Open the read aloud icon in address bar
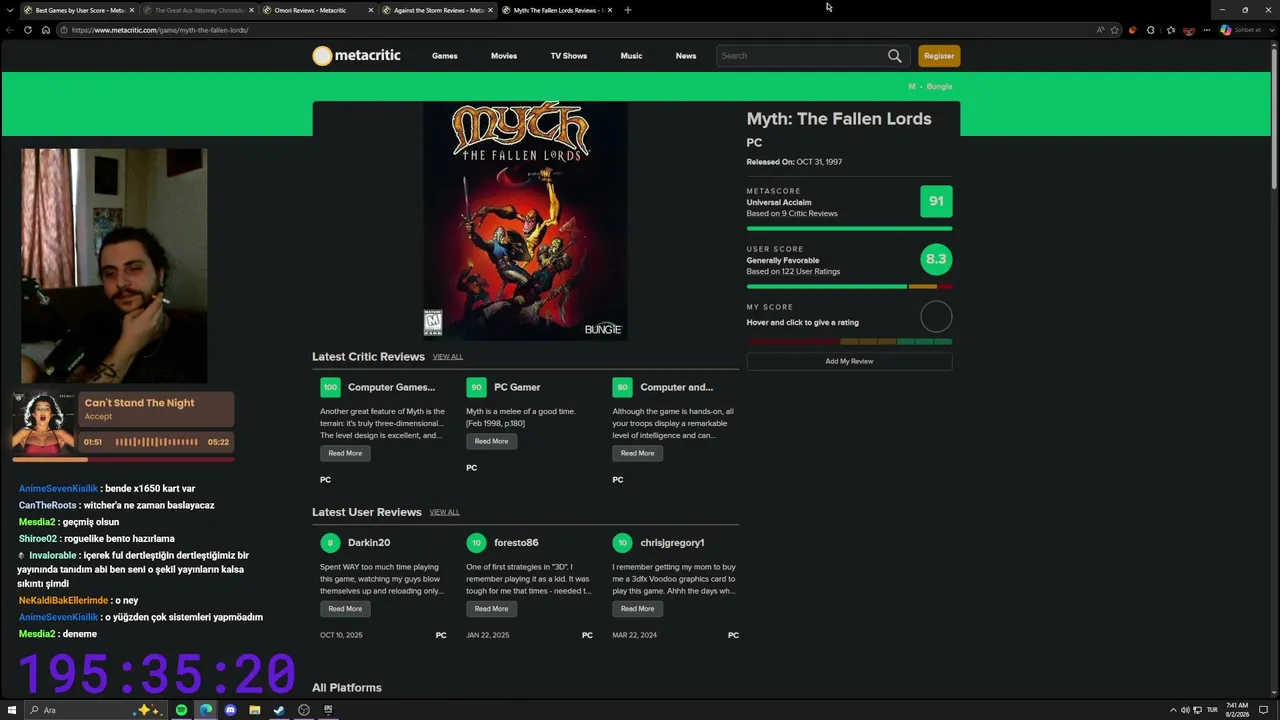Viewport: 1280px width, 720px height. (x=1100, y=30)
